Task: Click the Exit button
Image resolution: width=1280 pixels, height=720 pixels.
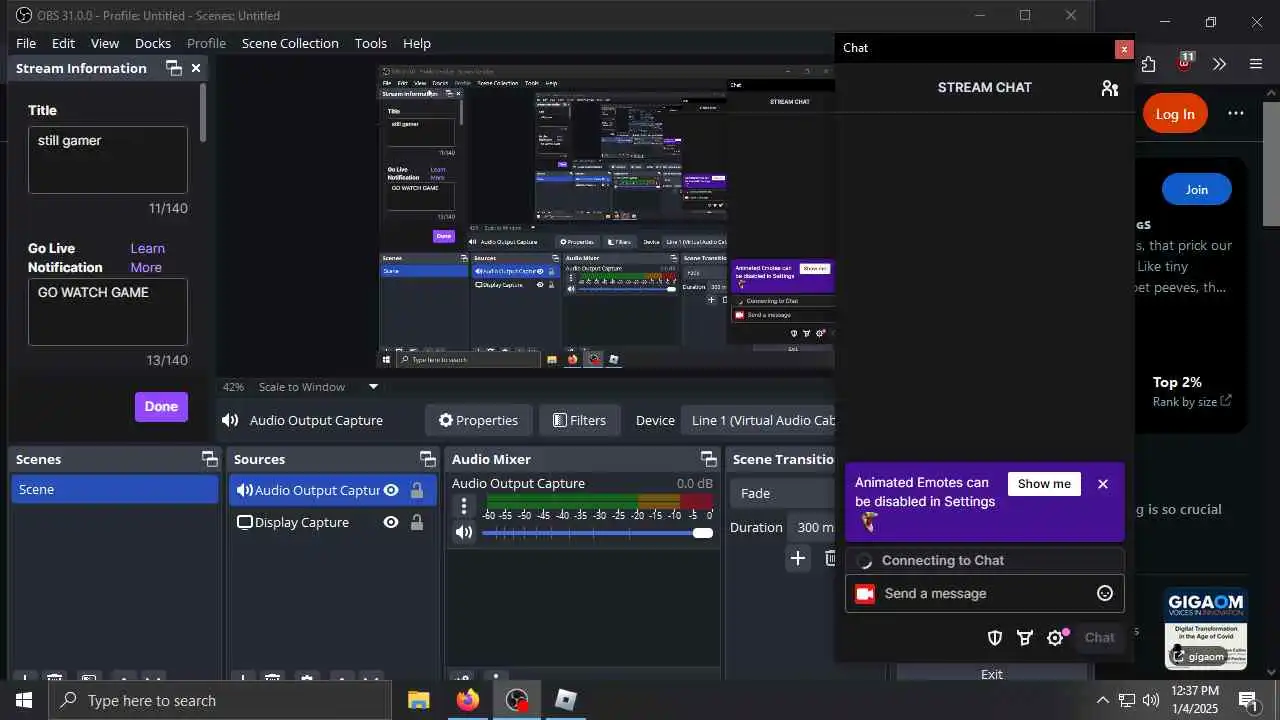Action: pos(992,674)
